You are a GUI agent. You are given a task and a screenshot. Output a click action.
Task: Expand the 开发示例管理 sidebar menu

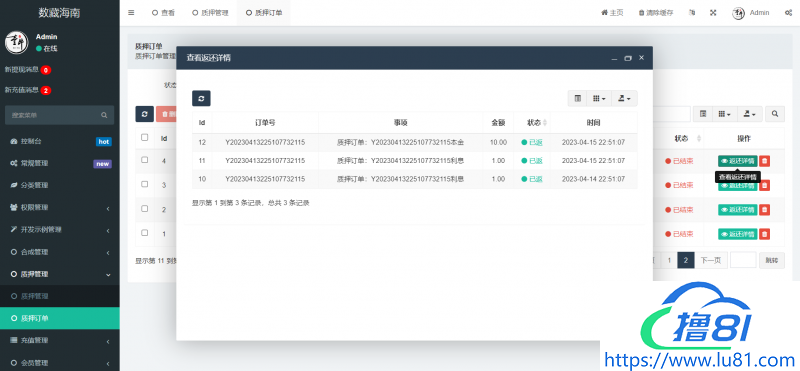click(60, 230)
